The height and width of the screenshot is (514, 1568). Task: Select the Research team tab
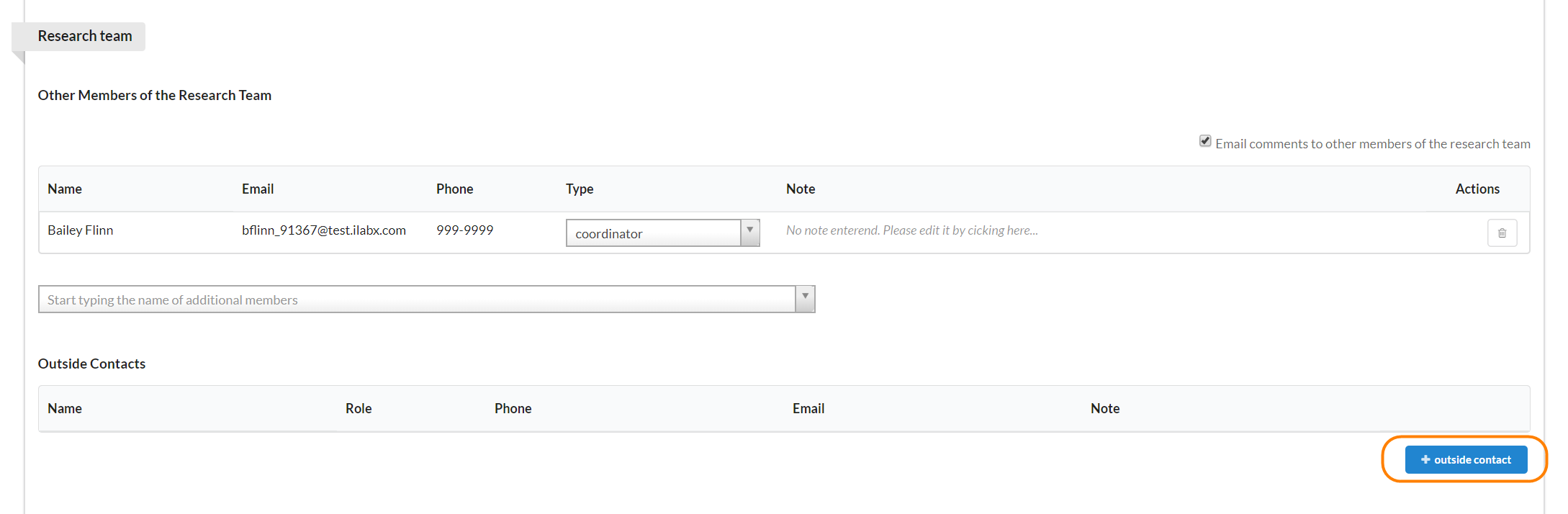click(x=85, y=36)
